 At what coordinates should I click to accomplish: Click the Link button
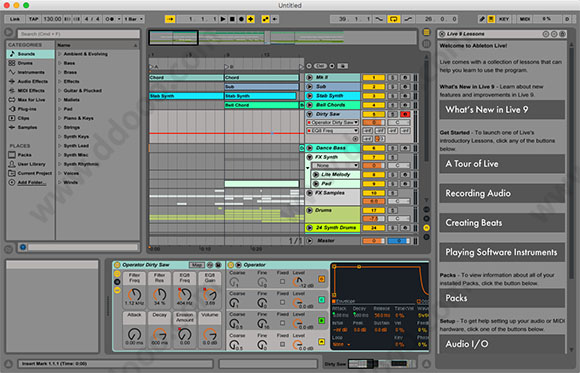coord(15,19)
